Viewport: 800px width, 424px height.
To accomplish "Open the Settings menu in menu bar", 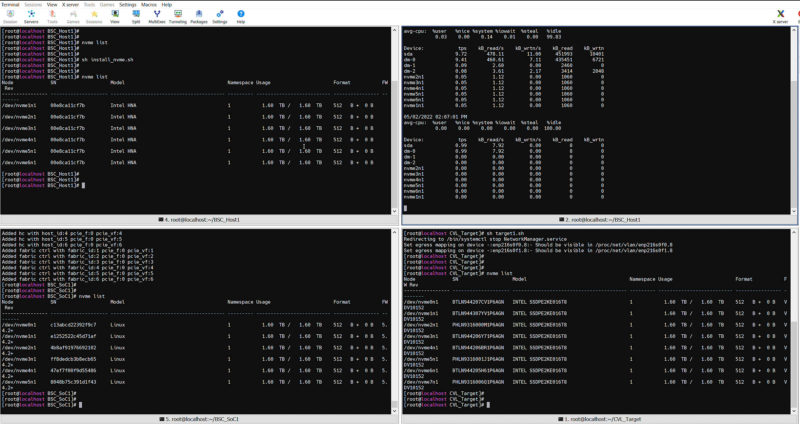I will tap(128, 4).
